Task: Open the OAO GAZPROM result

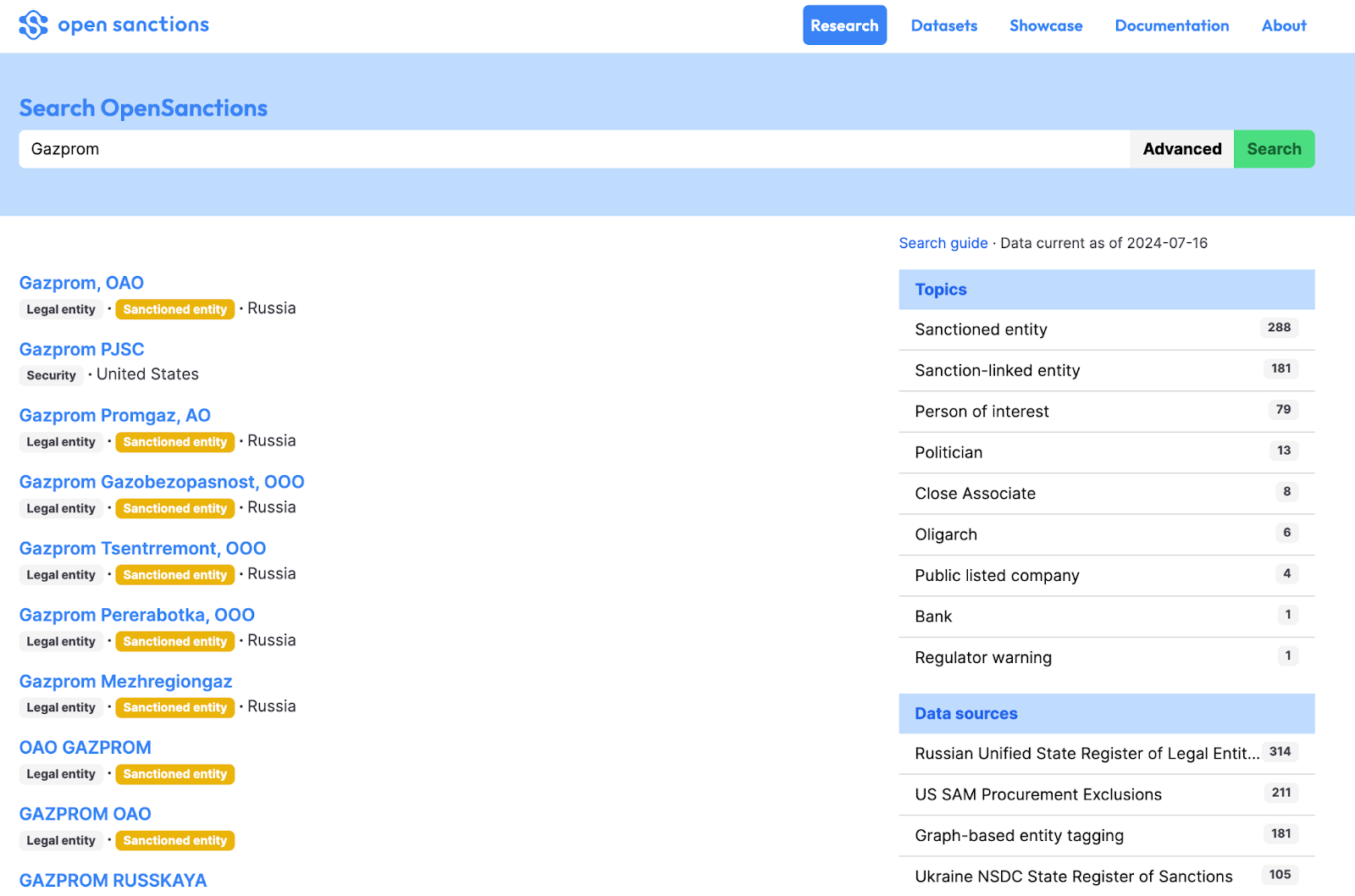Action: pyautogui.click(x=86, y=748)
